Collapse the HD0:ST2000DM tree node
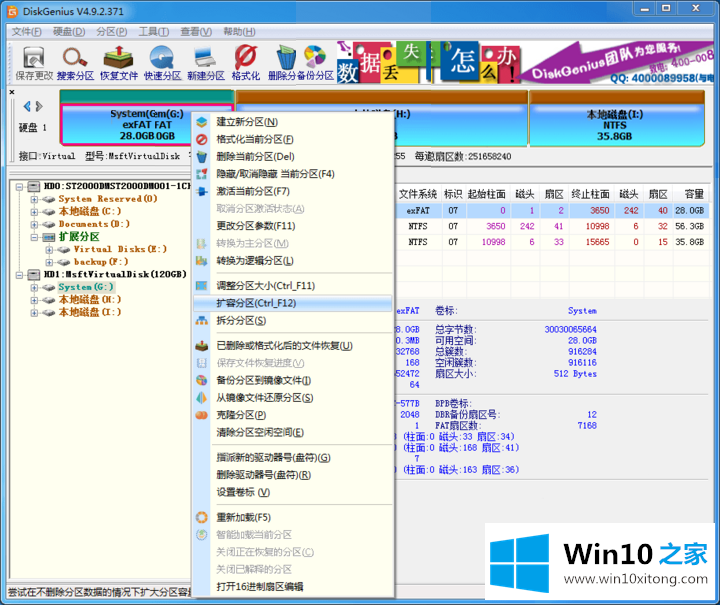The image size is (720, 605). [20, 186]
